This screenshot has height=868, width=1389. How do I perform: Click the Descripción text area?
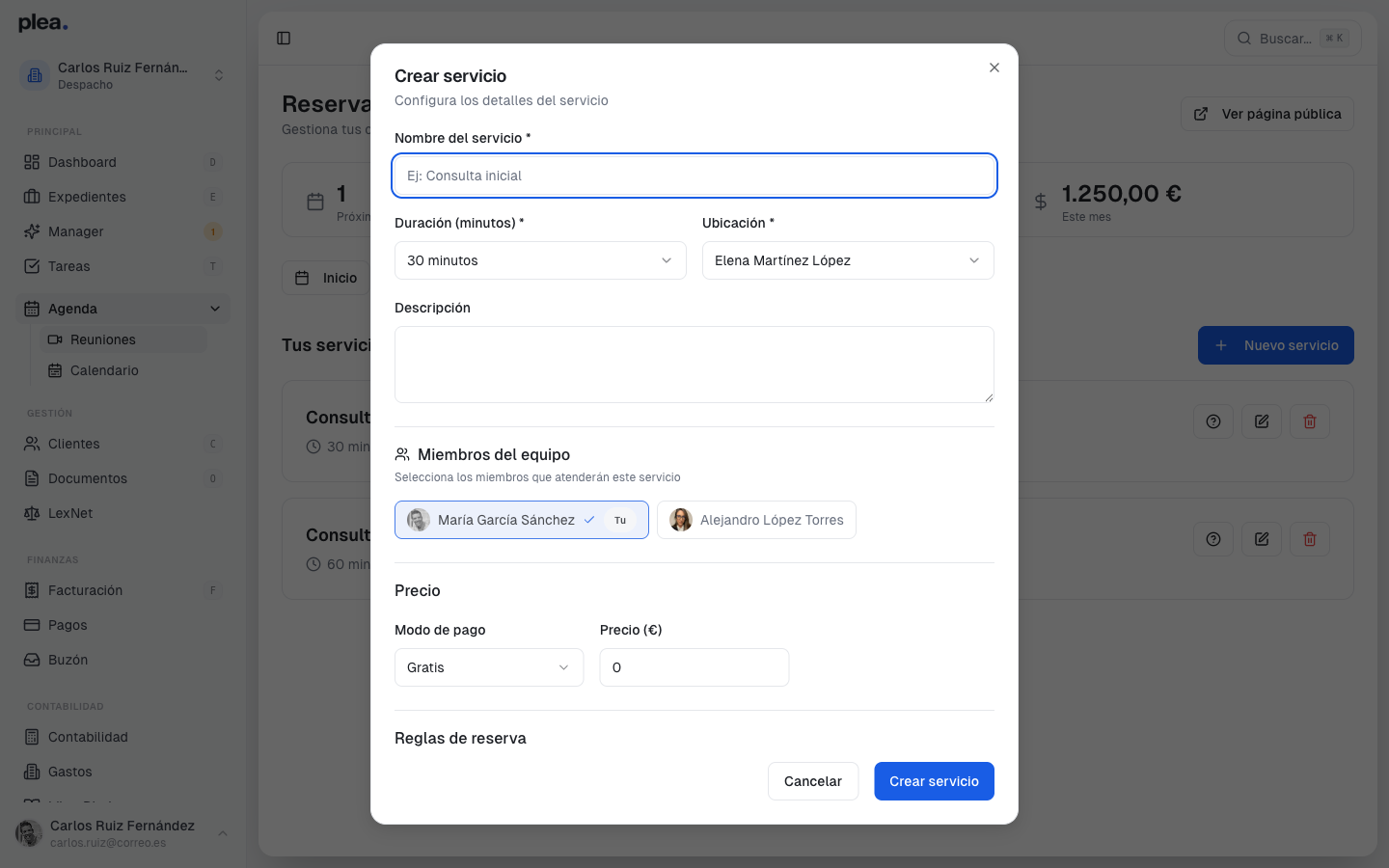coord(694,365)
